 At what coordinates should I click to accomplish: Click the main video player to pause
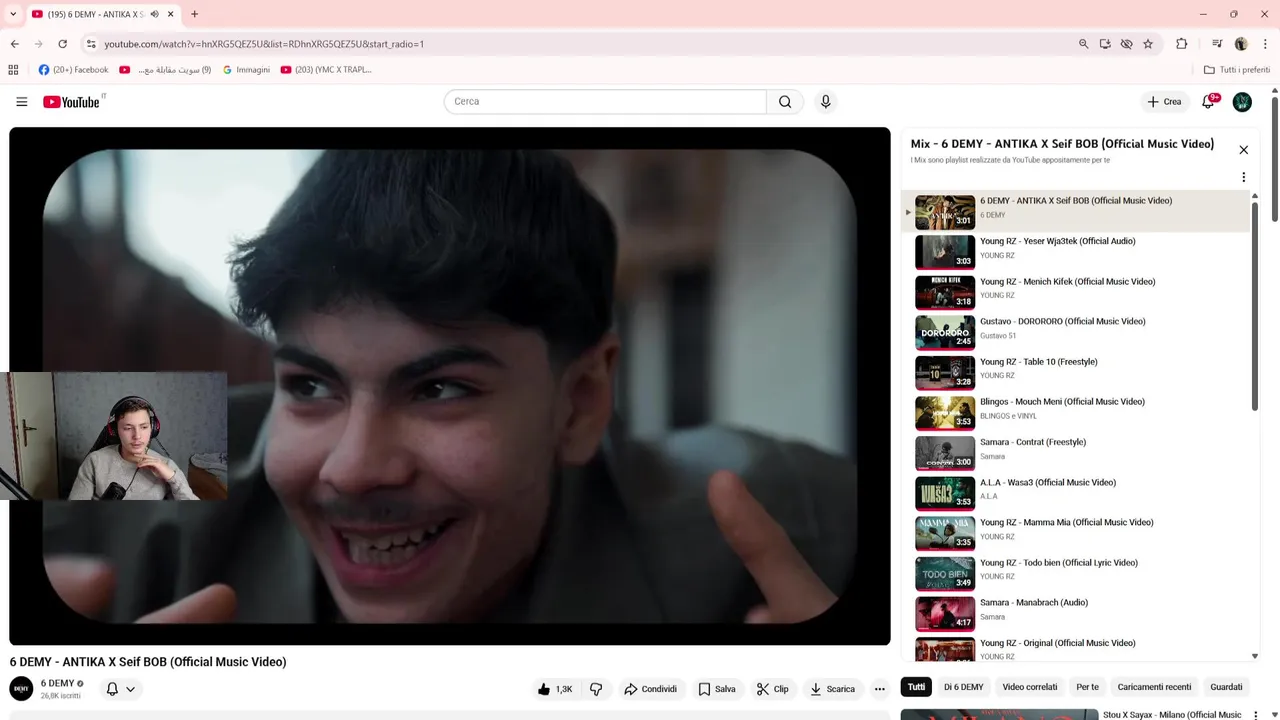(x=449, y=386)
